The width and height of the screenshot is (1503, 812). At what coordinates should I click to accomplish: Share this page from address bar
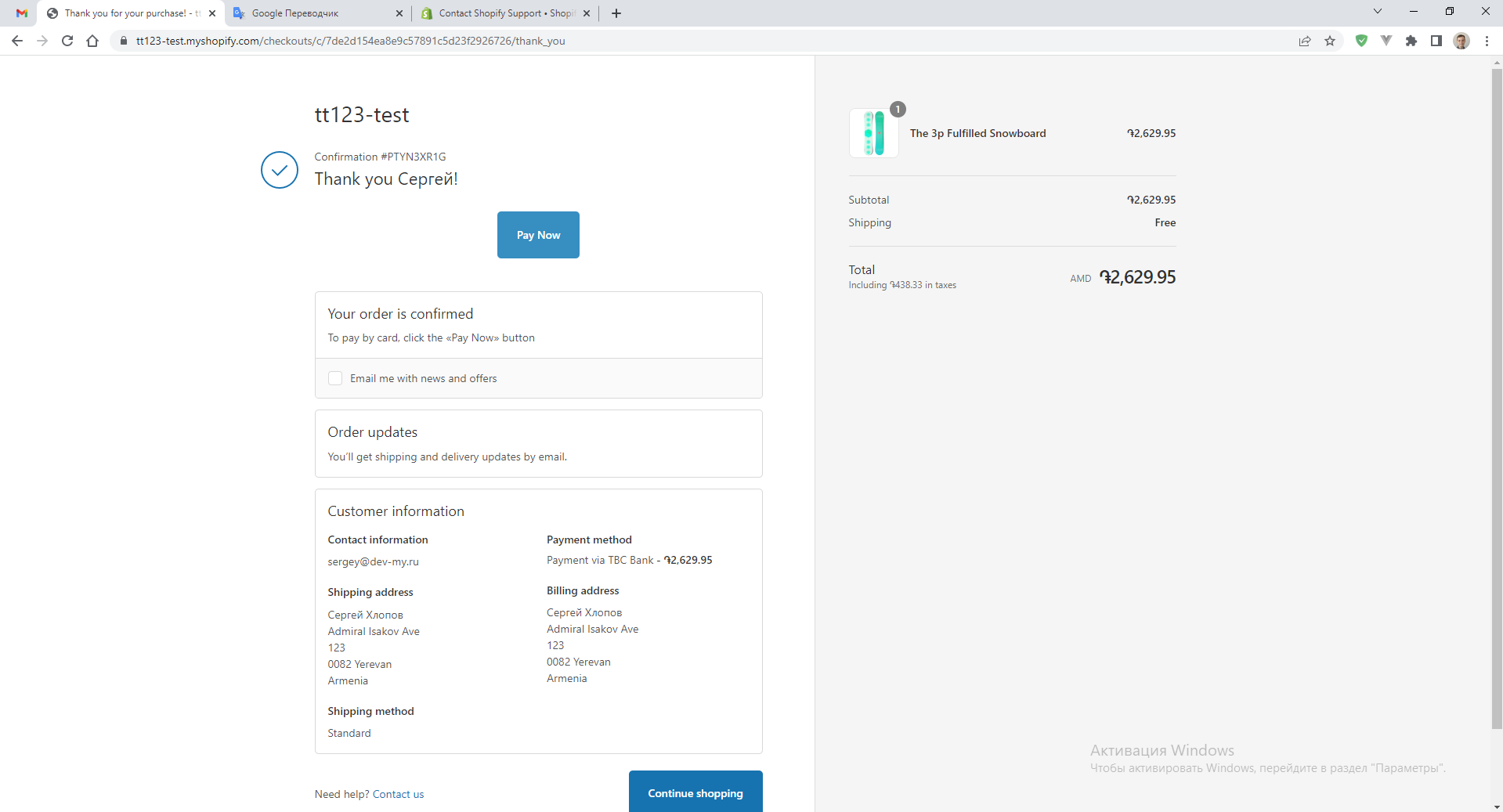point(1305,41)
